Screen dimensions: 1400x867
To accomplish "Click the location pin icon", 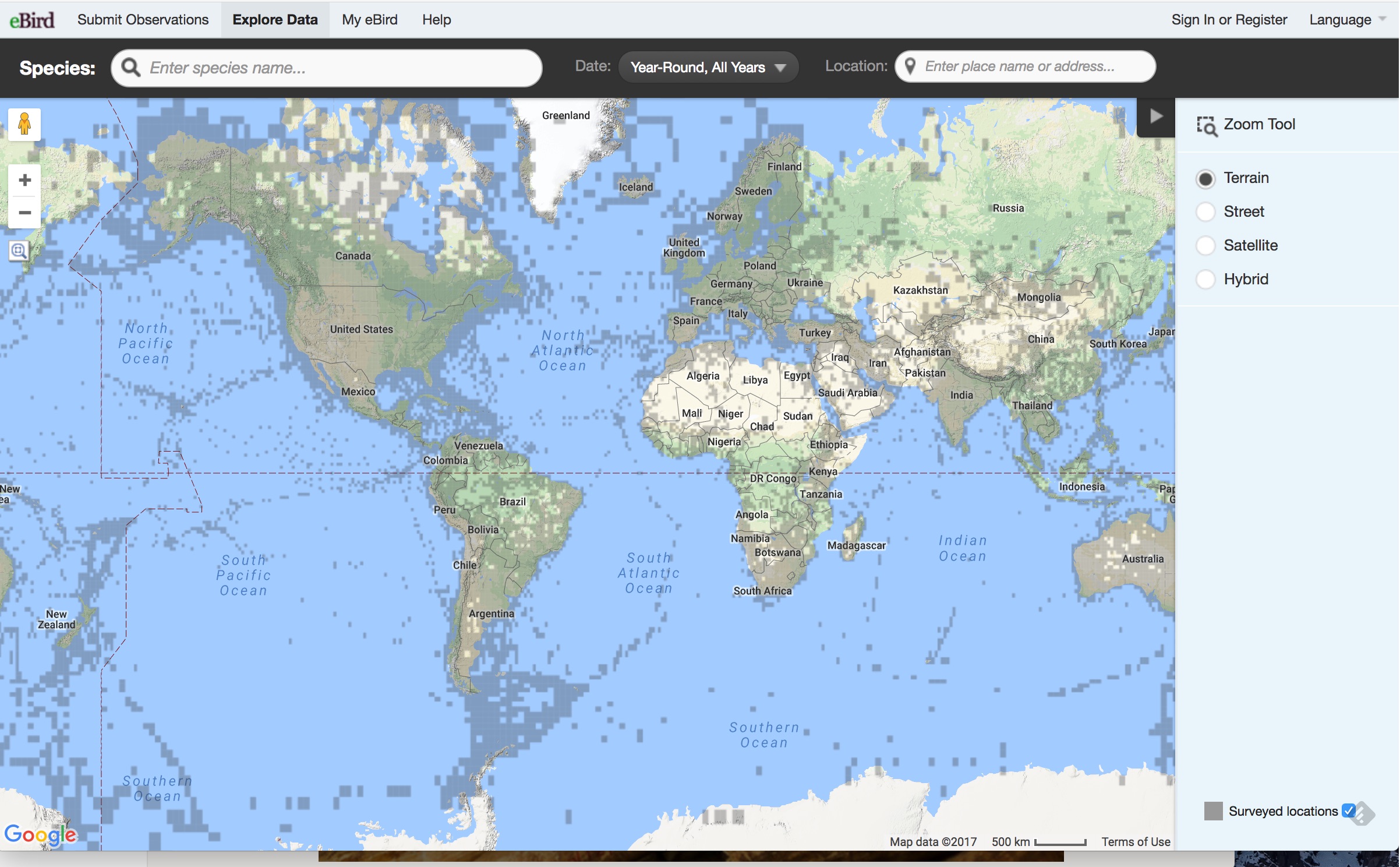I will [910, 66].
